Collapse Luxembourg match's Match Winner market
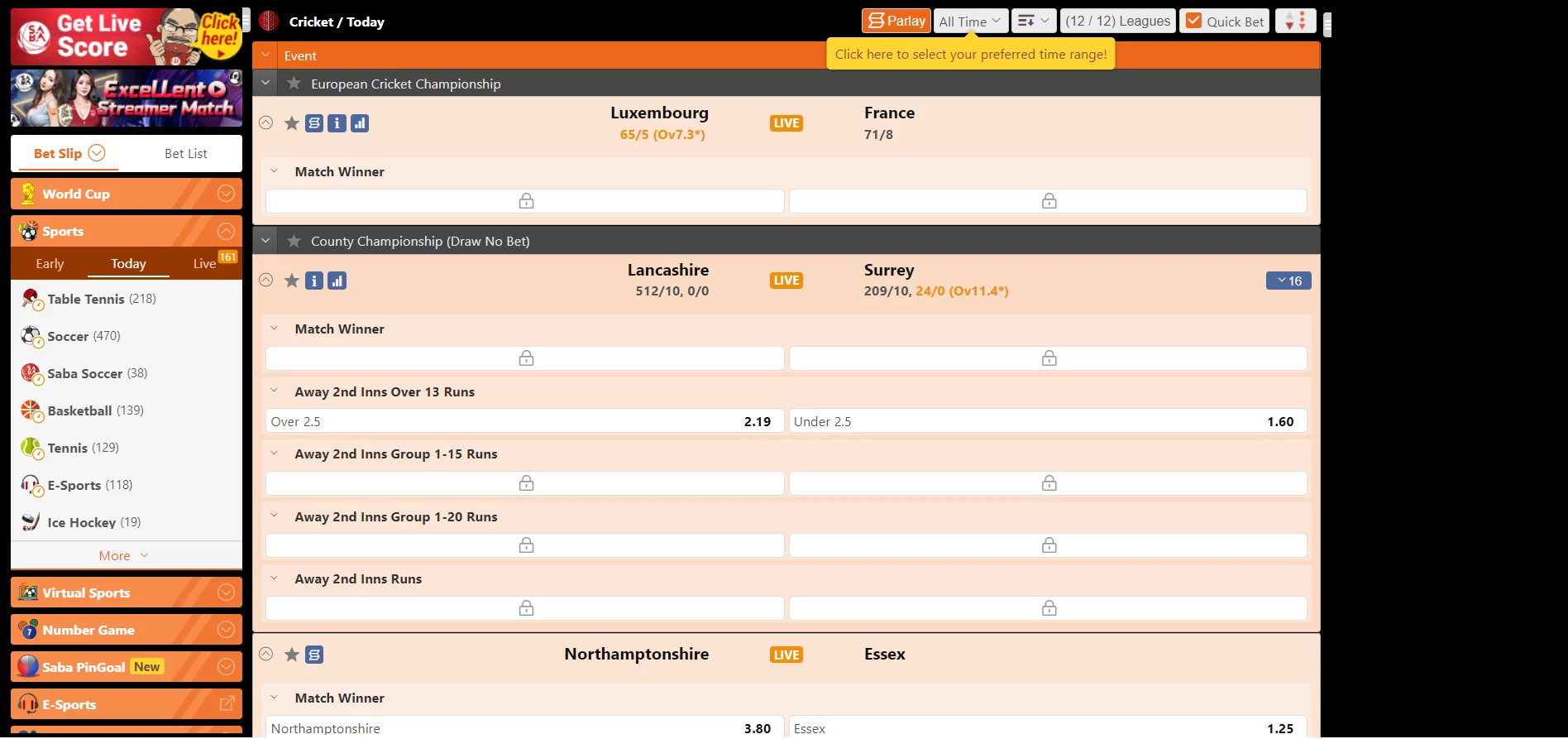Viewport: 1568px width, 739px height. click(274, 171)
